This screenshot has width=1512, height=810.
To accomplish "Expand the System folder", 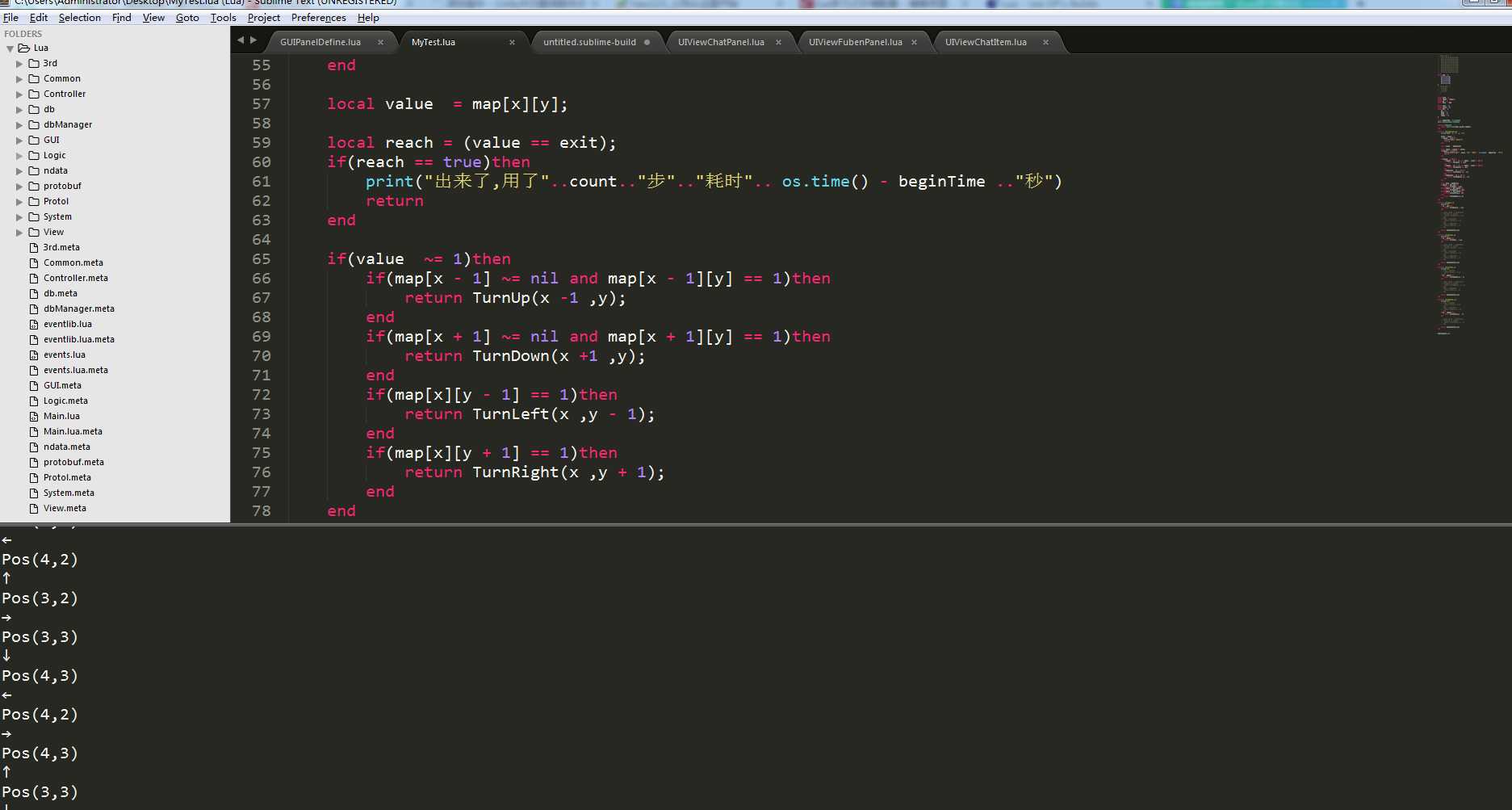I will click(19, 217).
